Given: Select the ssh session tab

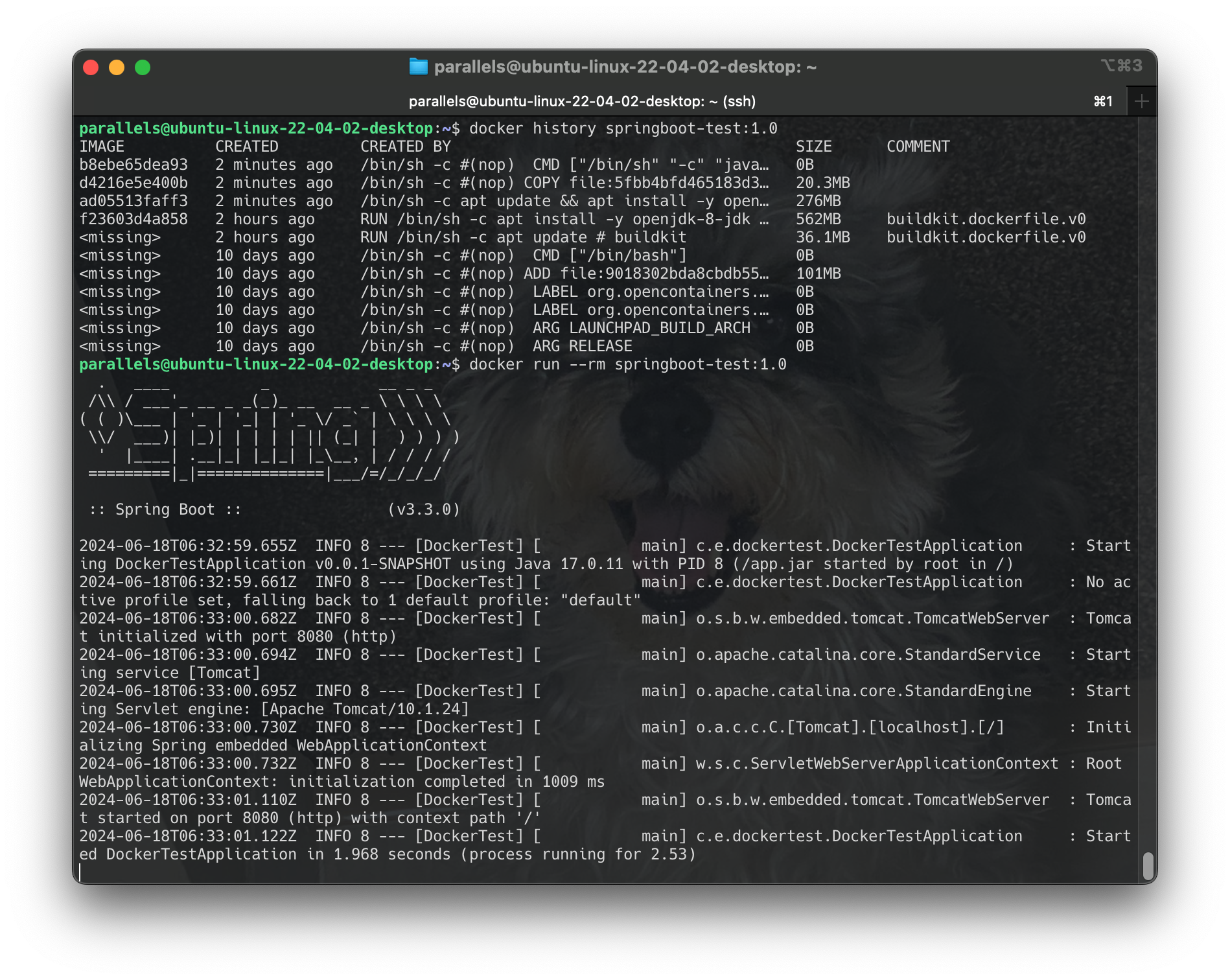Looking at the screenshot, I should [582, 101].
